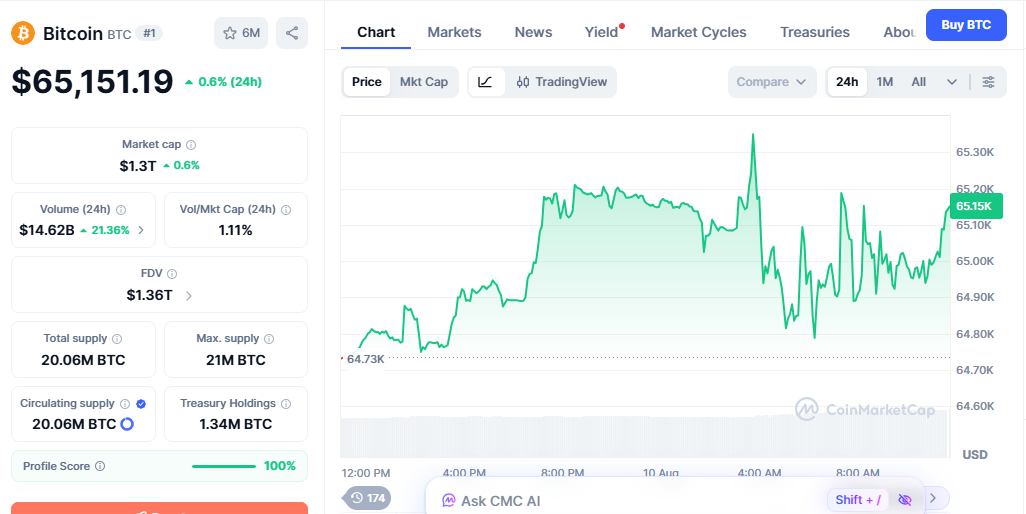This screenshot has height=514, width=1026.
Task: Select the Price chart toggle
Action: click(x=366, y=82)
